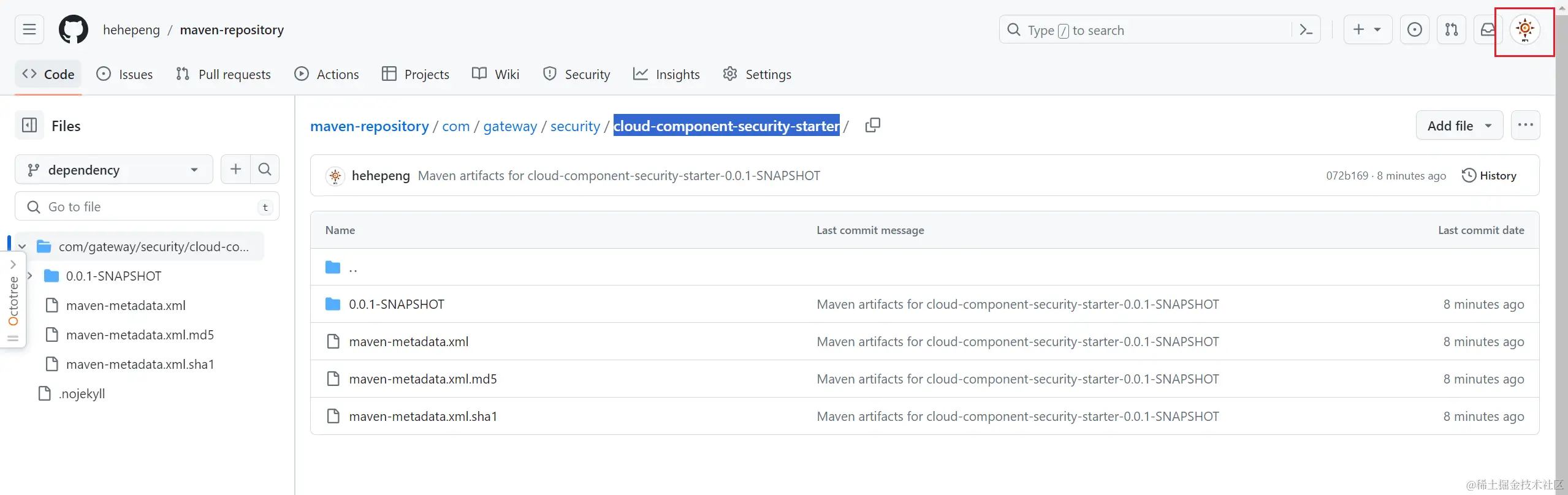Open the dependency branch dropdown
1568x495 pixels.
point(113,170)
